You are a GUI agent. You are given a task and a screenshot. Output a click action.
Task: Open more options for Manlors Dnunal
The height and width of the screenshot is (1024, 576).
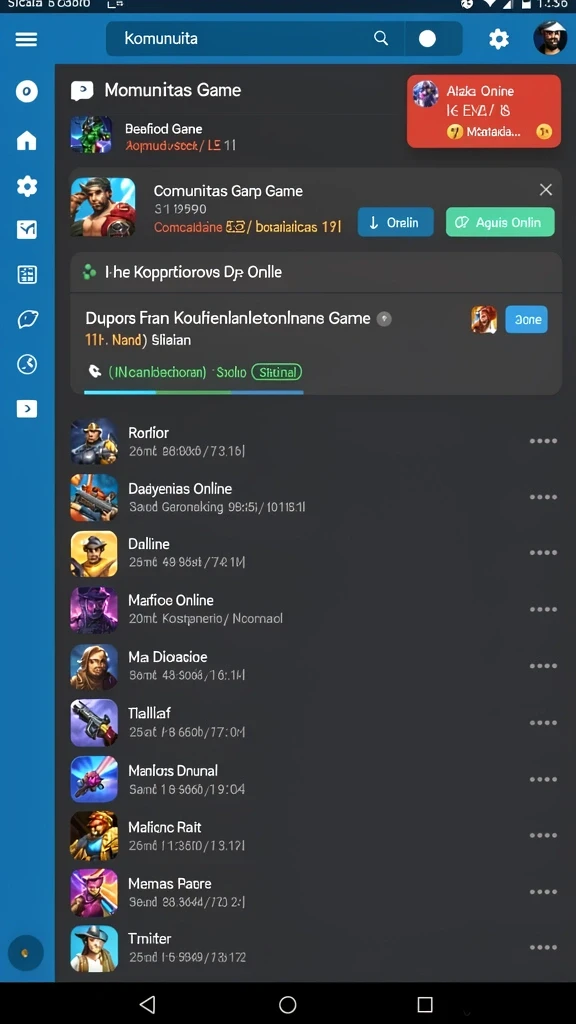(x=543, y=779)
